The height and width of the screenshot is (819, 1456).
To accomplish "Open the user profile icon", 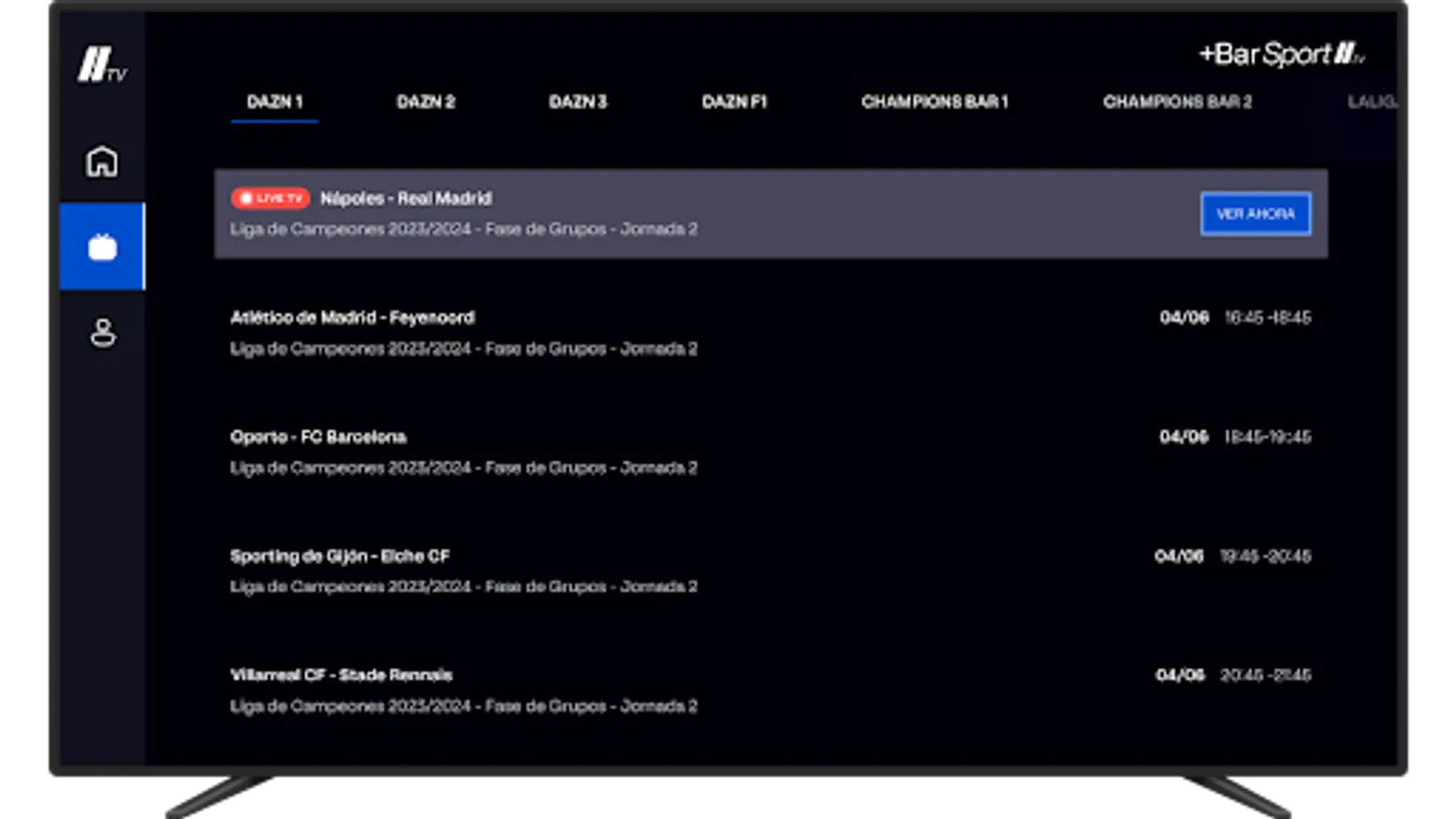I will point(103,332).
